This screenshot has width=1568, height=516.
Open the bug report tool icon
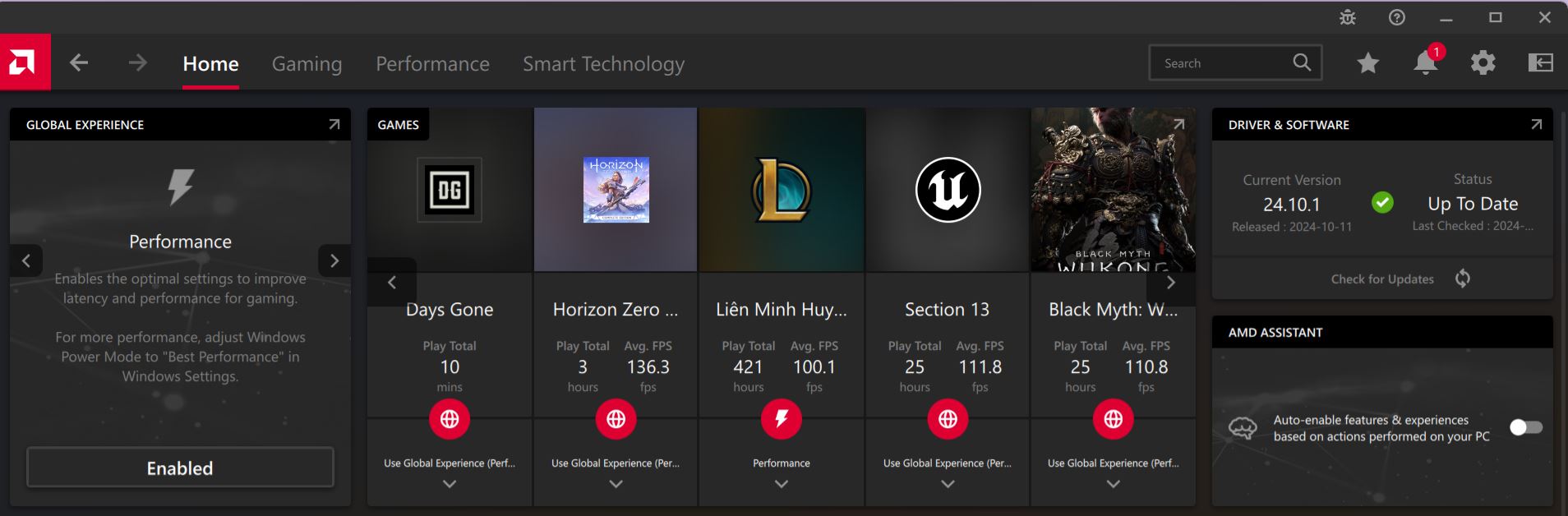click(x=1348, y=17)
